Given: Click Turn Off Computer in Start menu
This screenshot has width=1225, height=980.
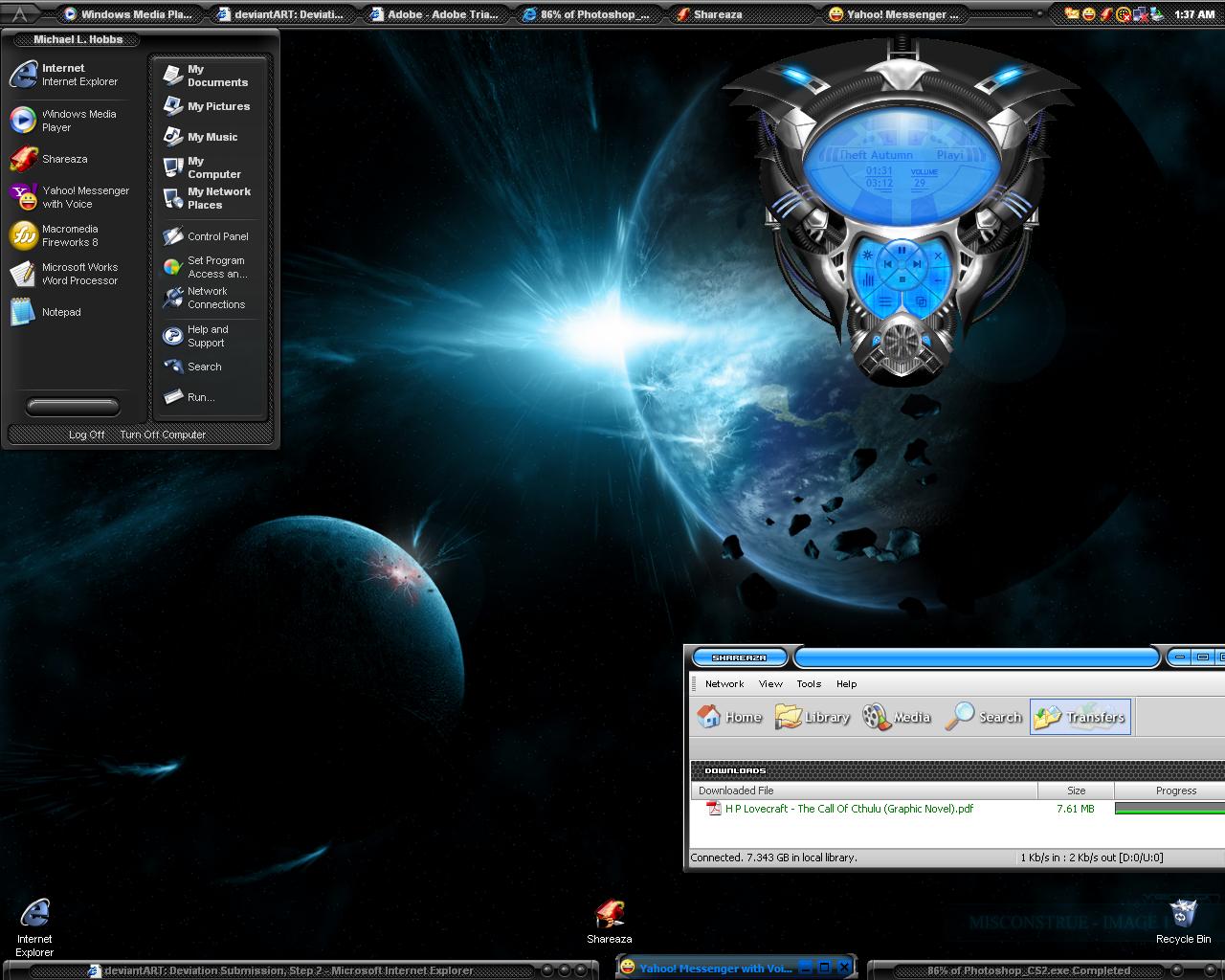Looking at the screenshot, I should tap(163, 434).
